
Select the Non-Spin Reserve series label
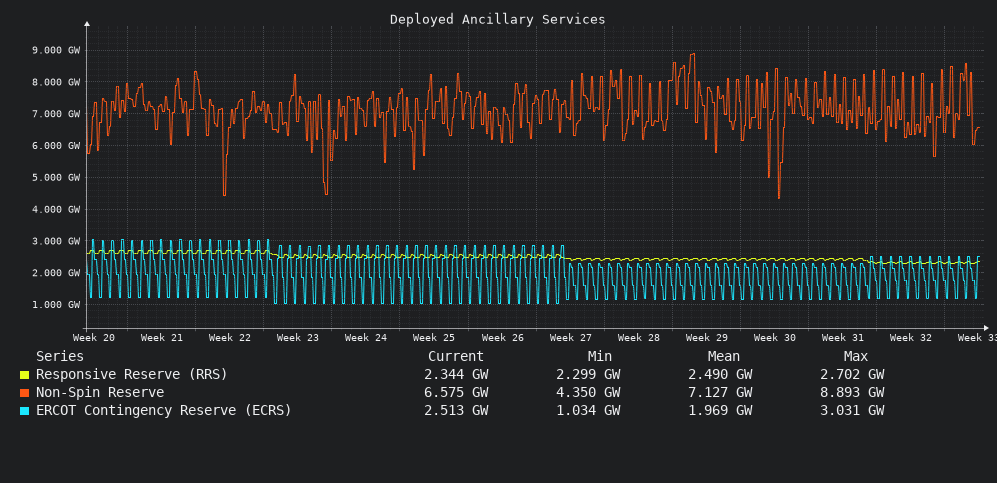point(100,393)
